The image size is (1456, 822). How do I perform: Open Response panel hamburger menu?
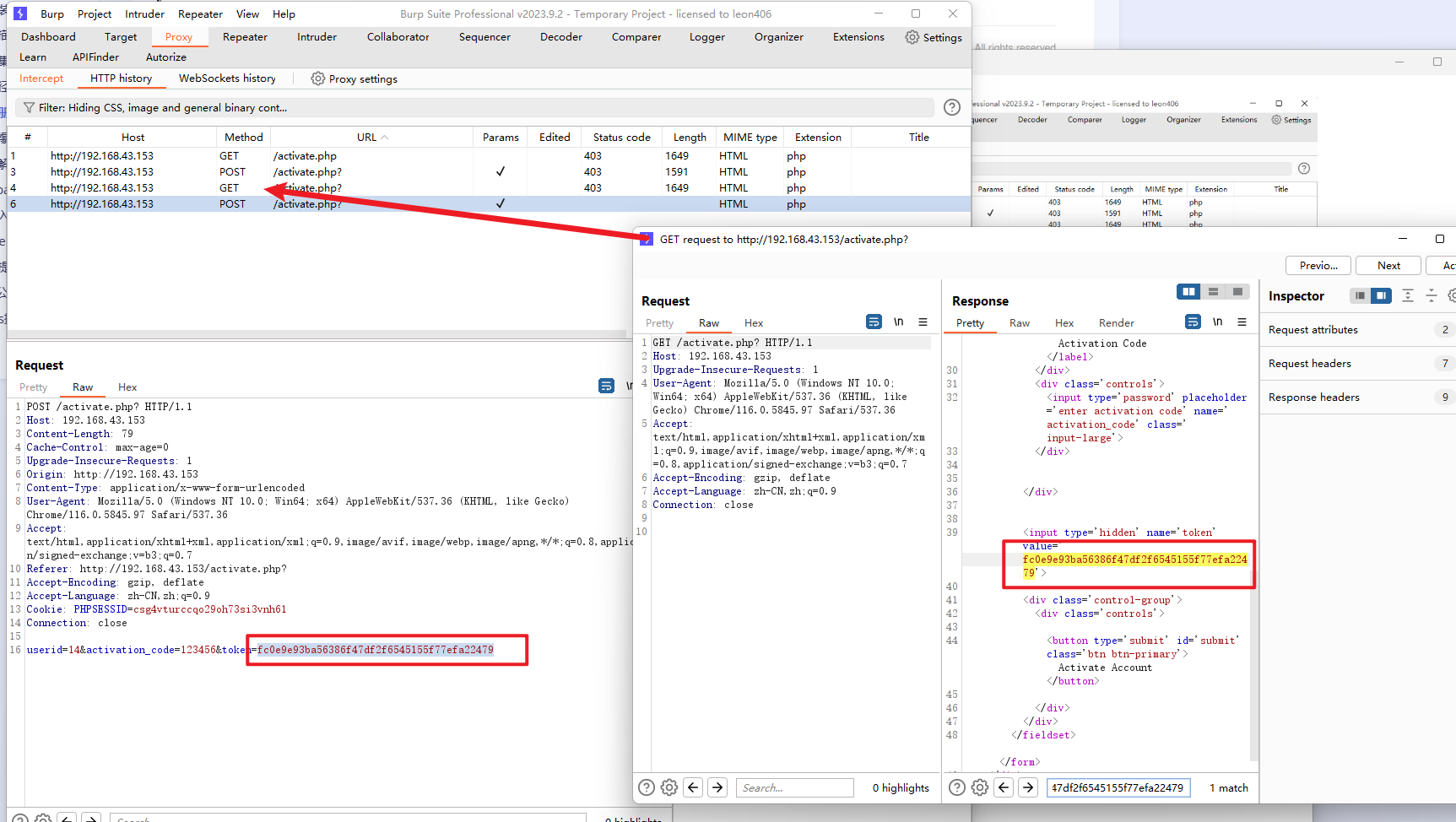[x=1242, y=322]
